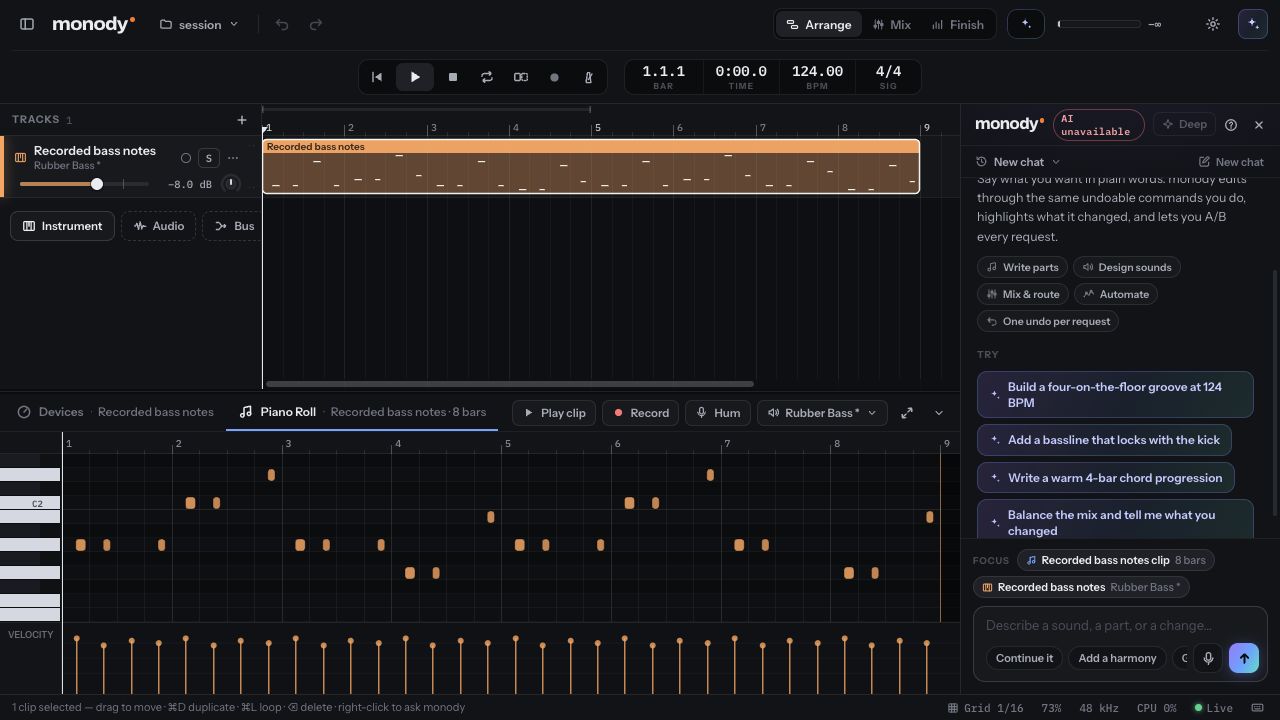
Task: Start playback with the transport play button
Action: [x=415, y=77]
